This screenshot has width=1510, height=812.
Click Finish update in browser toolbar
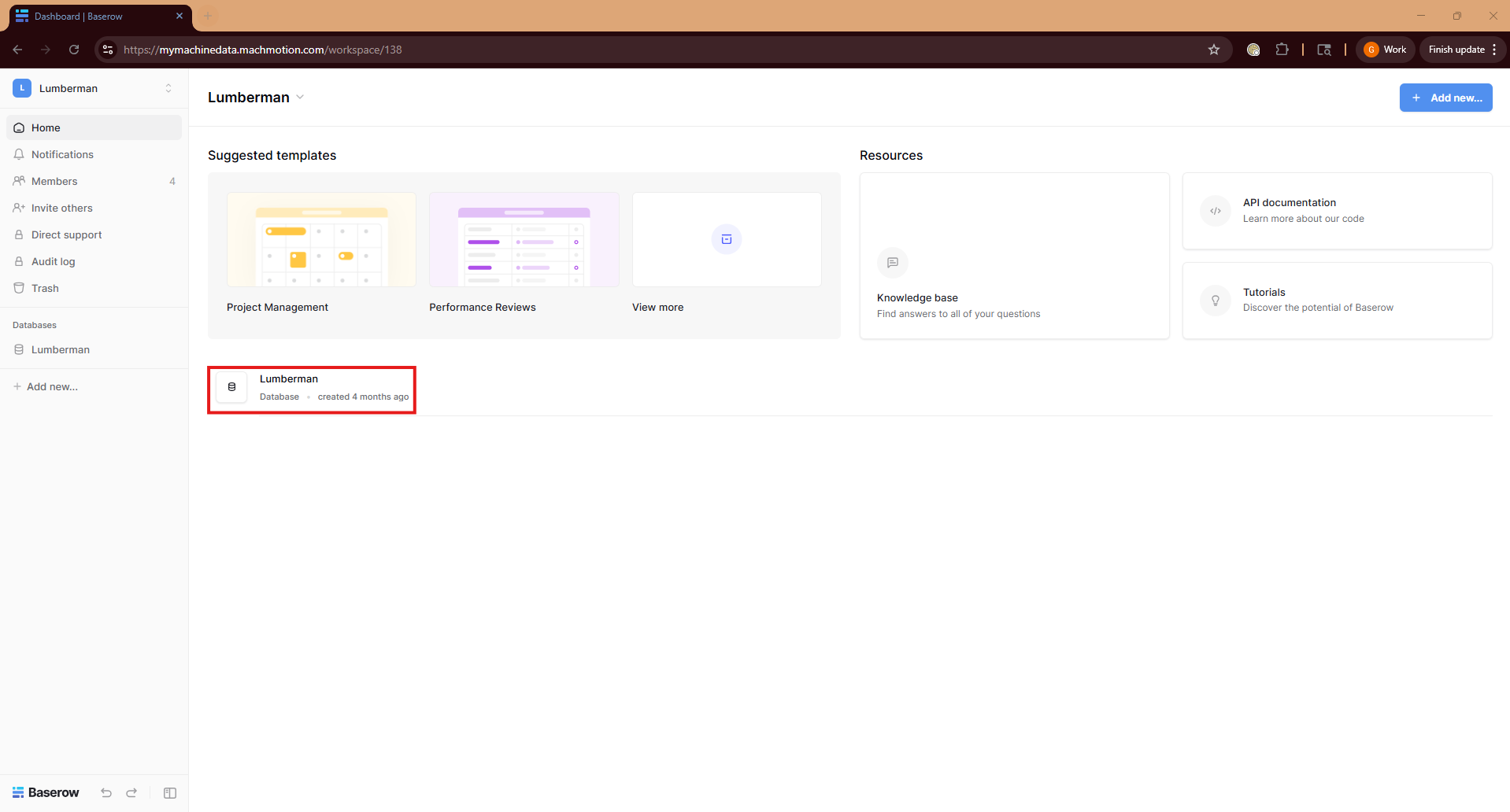tap(1456, 50)
